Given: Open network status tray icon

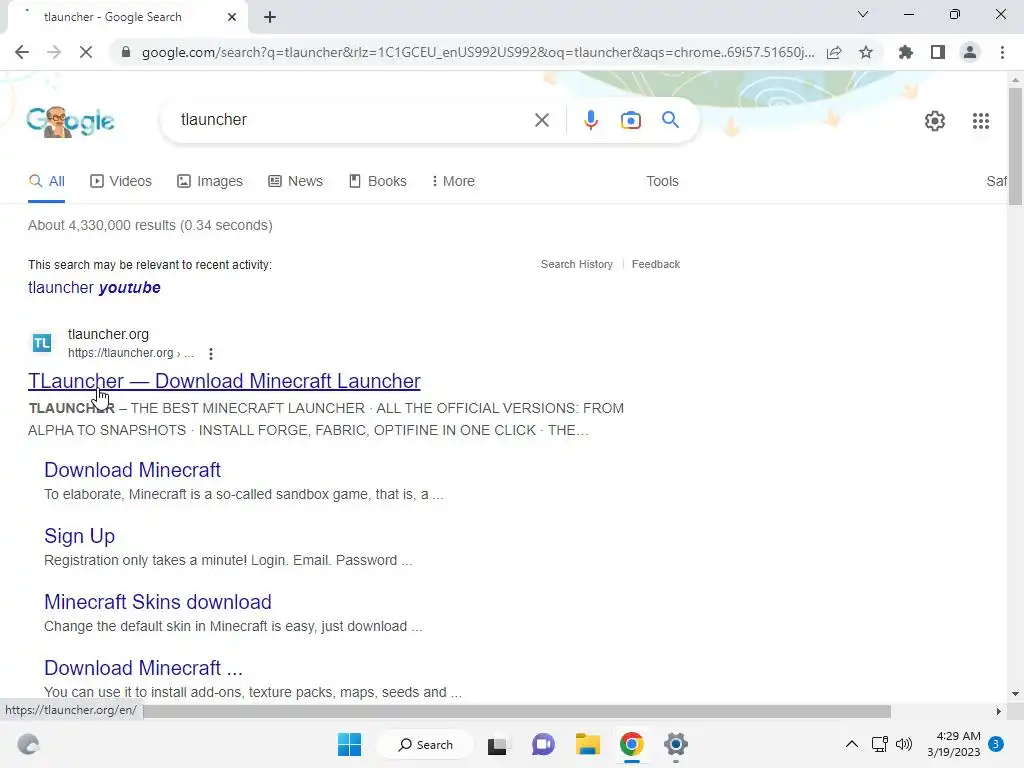Looking at the screenshot, I should pyautogui.click(x=880, y=744).
